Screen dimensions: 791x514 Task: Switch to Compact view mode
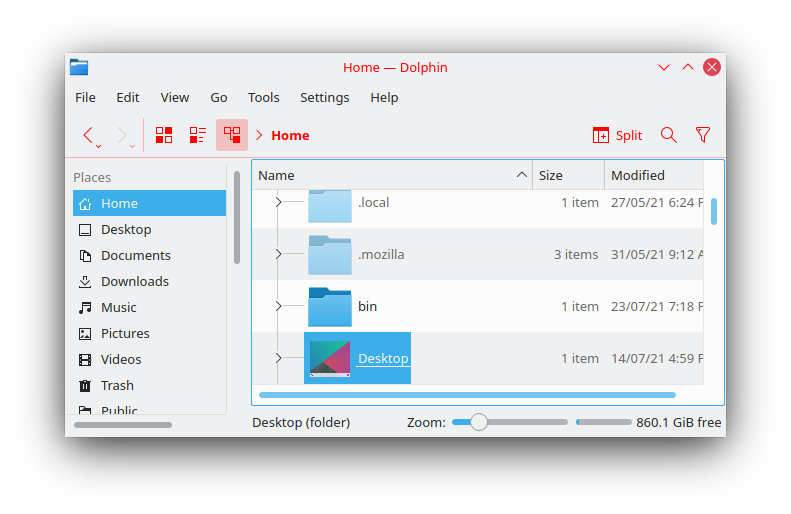click(x=198, y=135)
